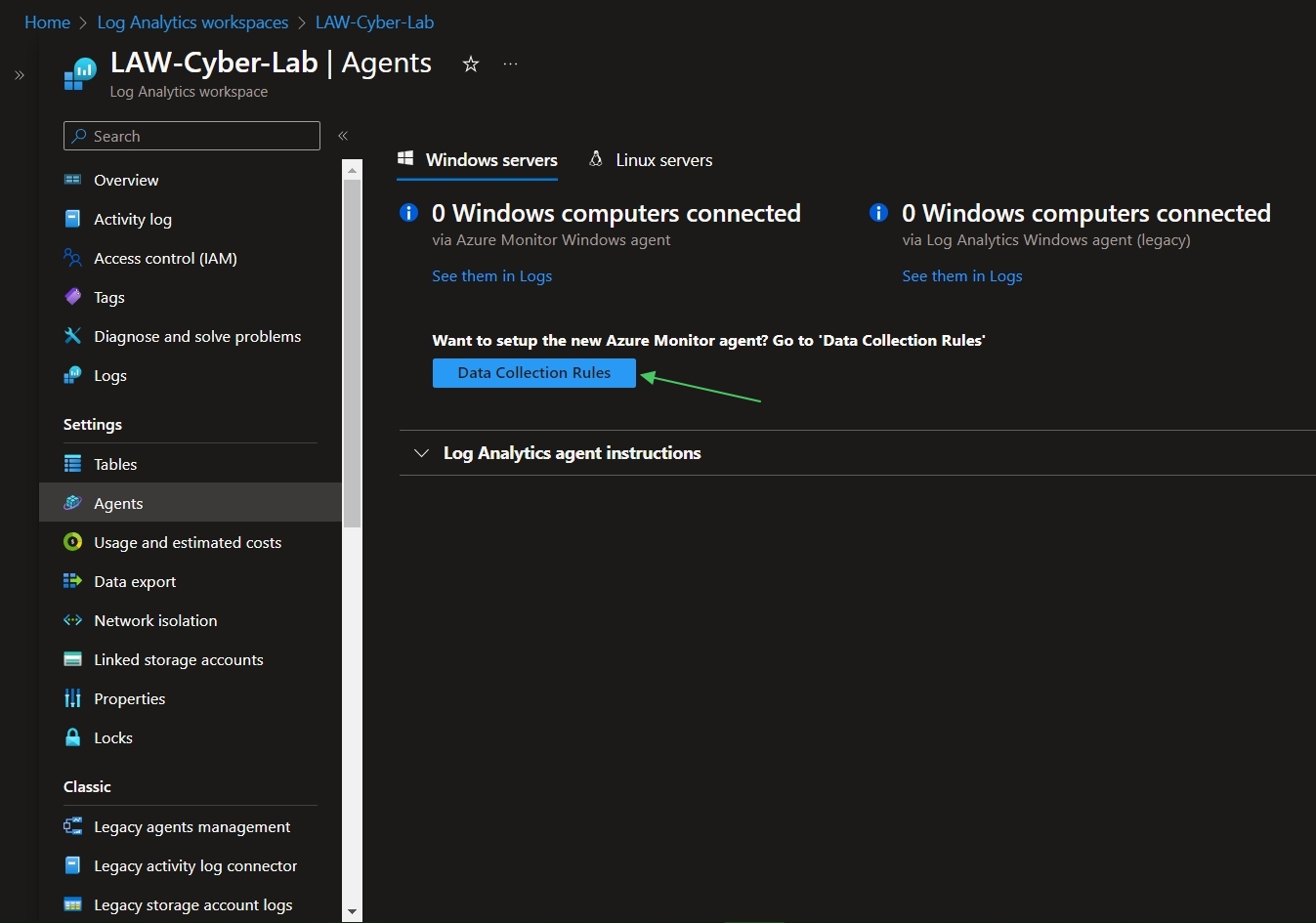Click the Logs icon in sidebar

72,375
